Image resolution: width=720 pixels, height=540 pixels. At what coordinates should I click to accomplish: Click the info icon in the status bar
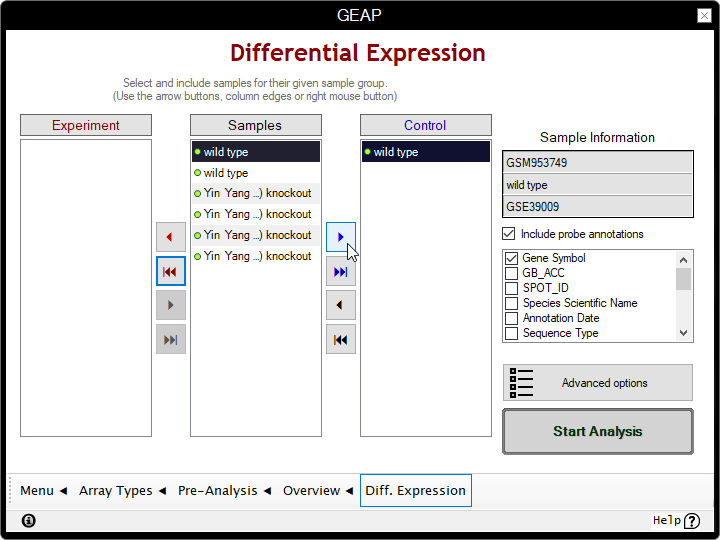pyautogui.click(x=28, y=520)
